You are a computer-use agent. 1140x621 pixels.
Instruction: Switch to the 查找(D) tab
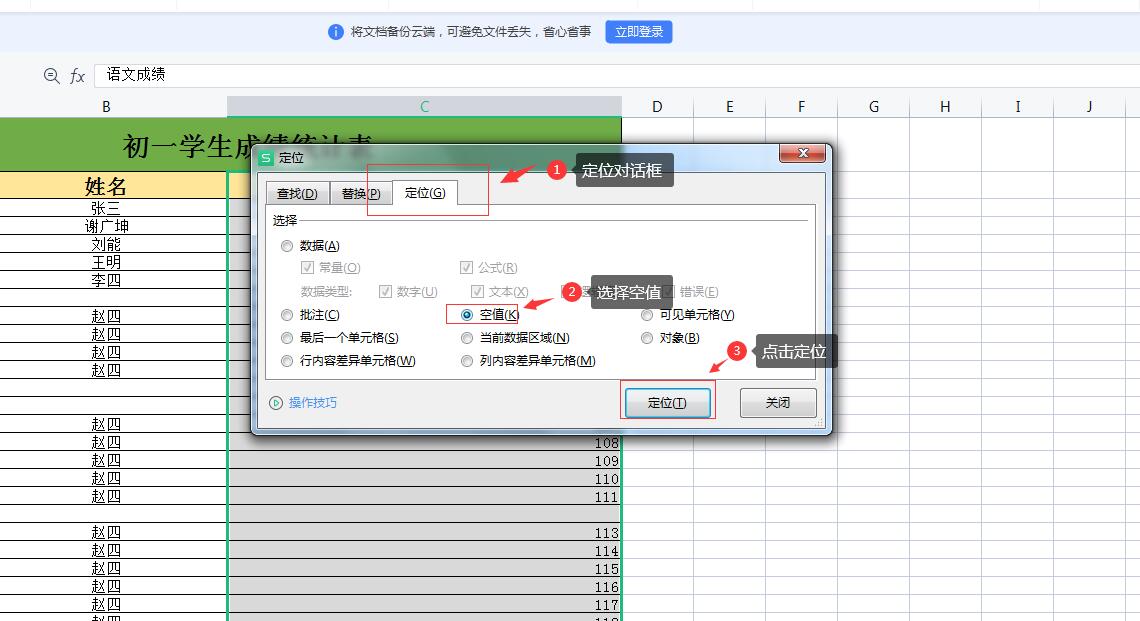coord(297,193)
